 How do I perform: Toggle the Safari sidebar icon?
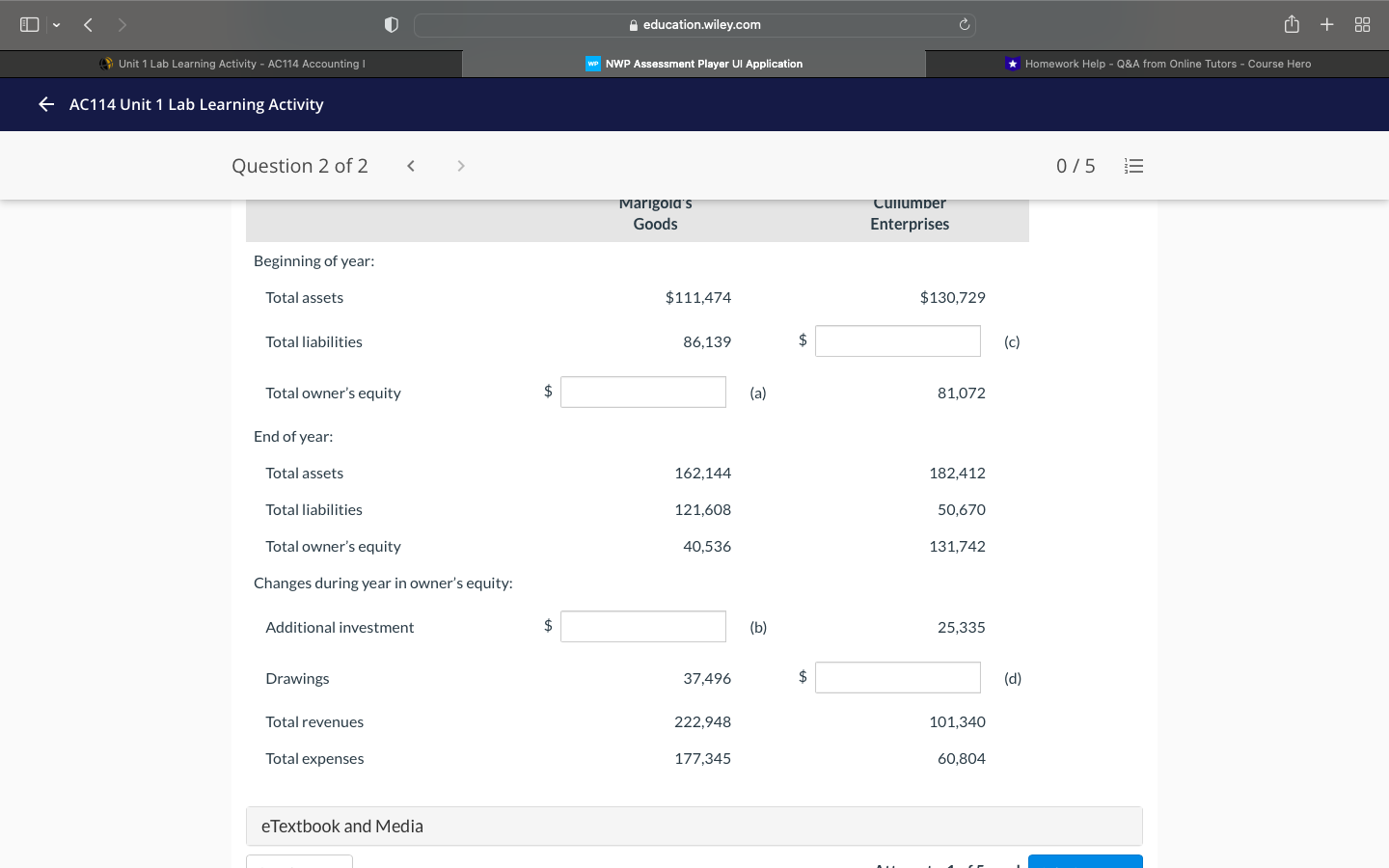30,24
